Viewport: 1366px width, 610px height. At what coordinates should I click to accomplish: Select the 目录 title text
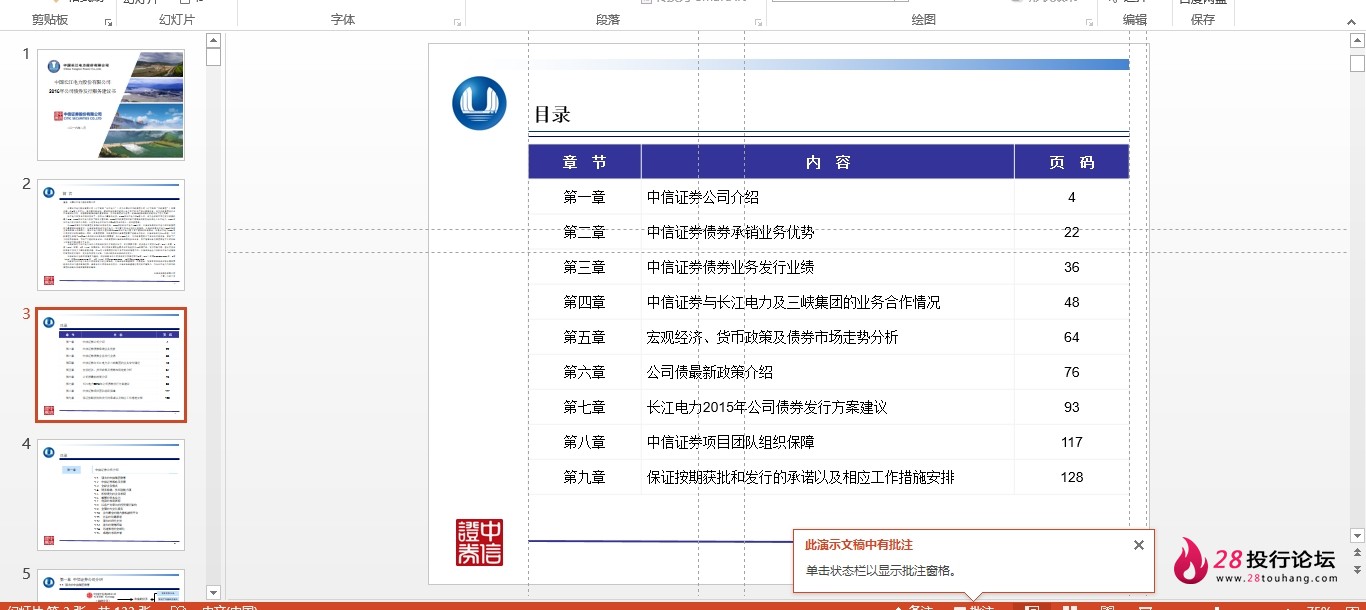[552, 115]
